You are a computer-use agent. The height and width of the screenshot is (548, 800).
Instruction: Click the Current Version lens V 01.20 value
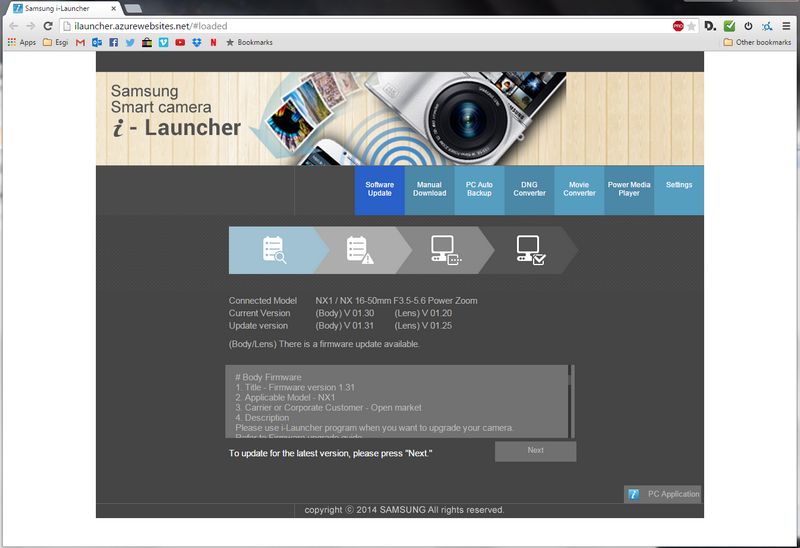[423, 313]
